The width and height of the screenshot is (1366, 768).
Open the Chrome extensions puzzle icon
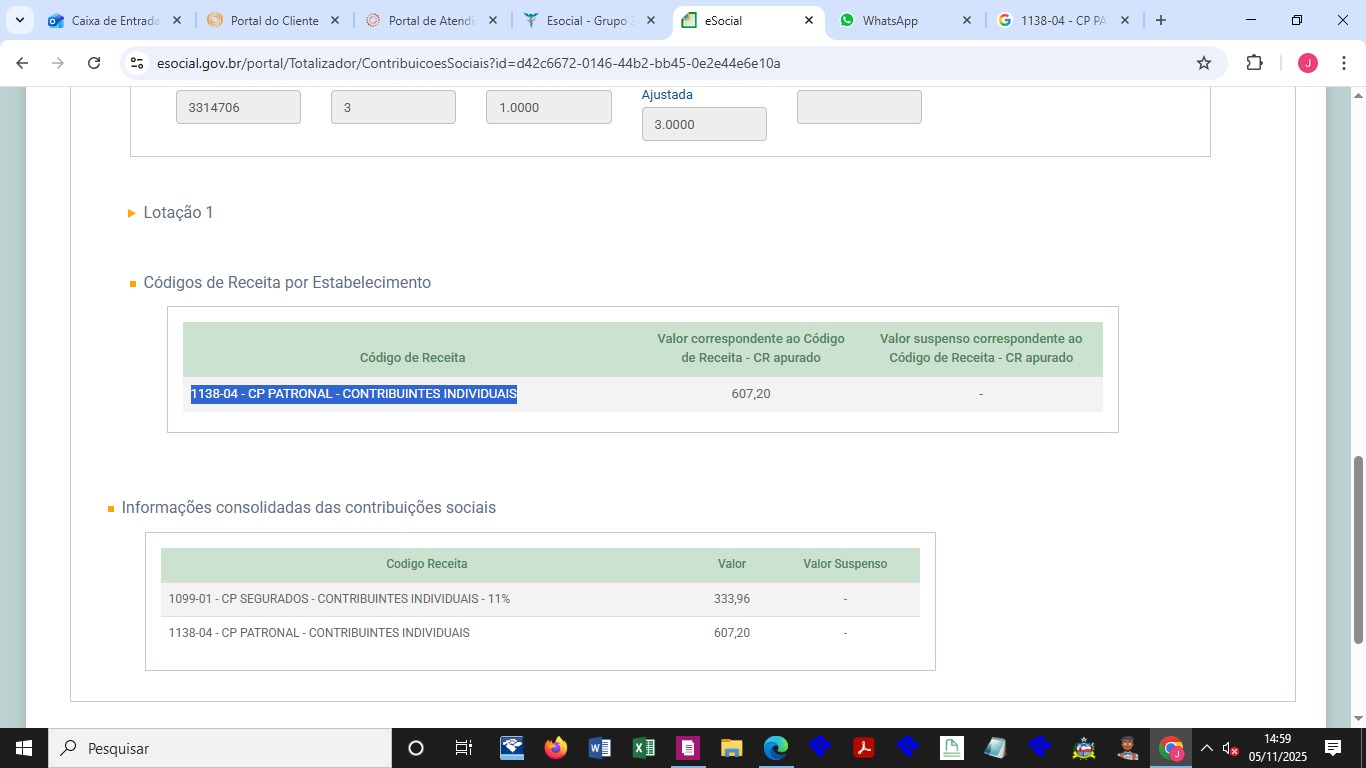click(1254, 63)
